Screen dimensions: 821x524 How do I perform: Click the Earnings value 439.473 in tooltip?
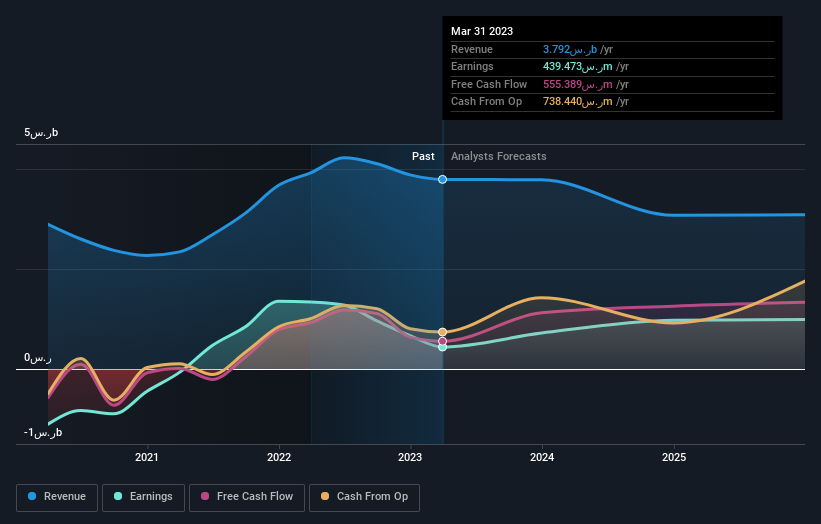[x=578, y=66]
